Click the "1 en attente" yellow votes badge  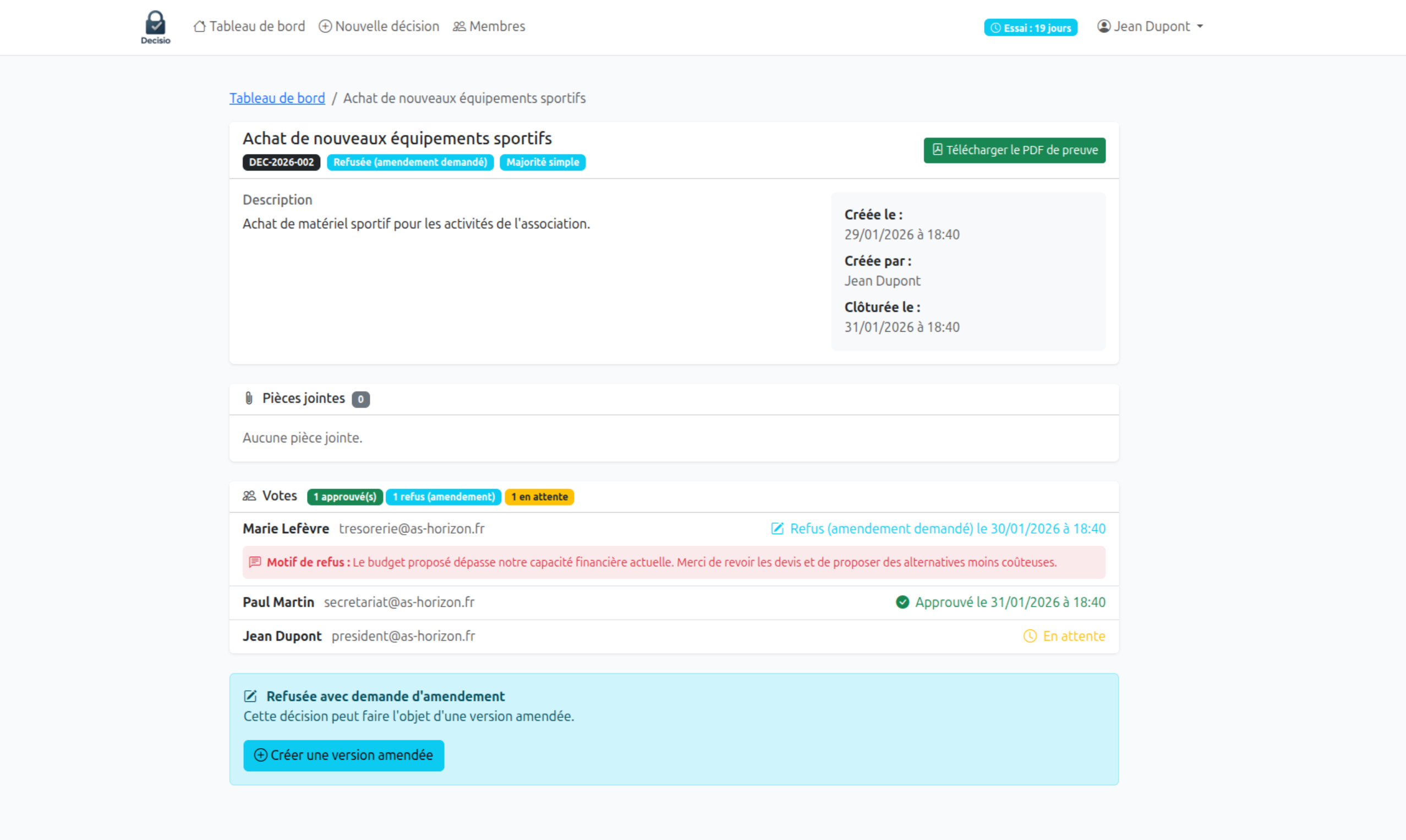tap(539, 497)
